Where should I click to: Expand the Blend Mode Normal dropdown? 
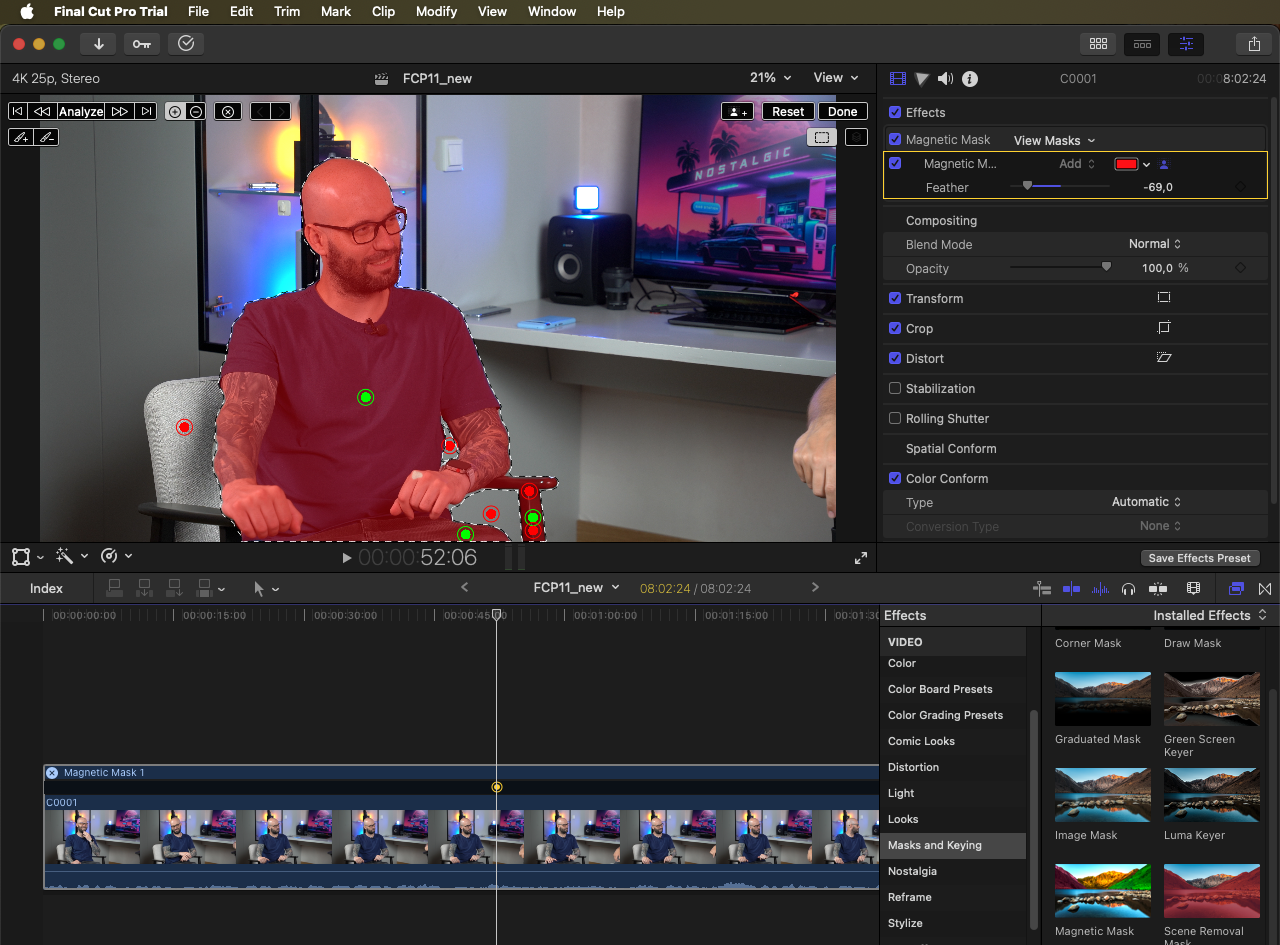1155,244
